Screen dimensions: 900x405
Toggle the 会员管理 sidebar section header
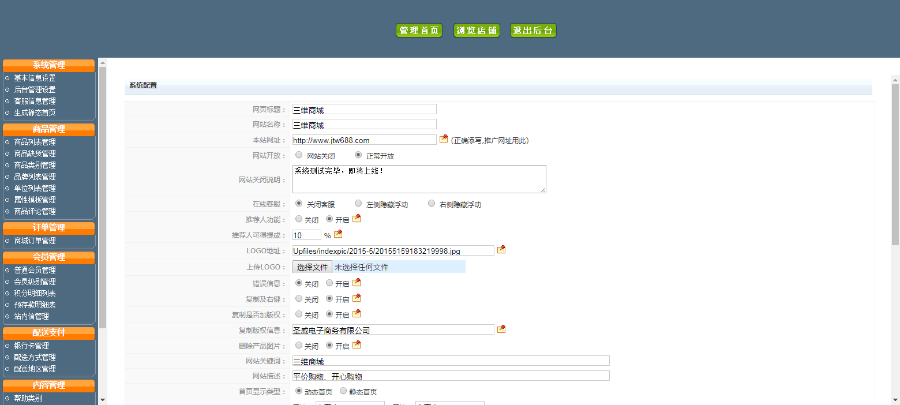click(49, 257)
